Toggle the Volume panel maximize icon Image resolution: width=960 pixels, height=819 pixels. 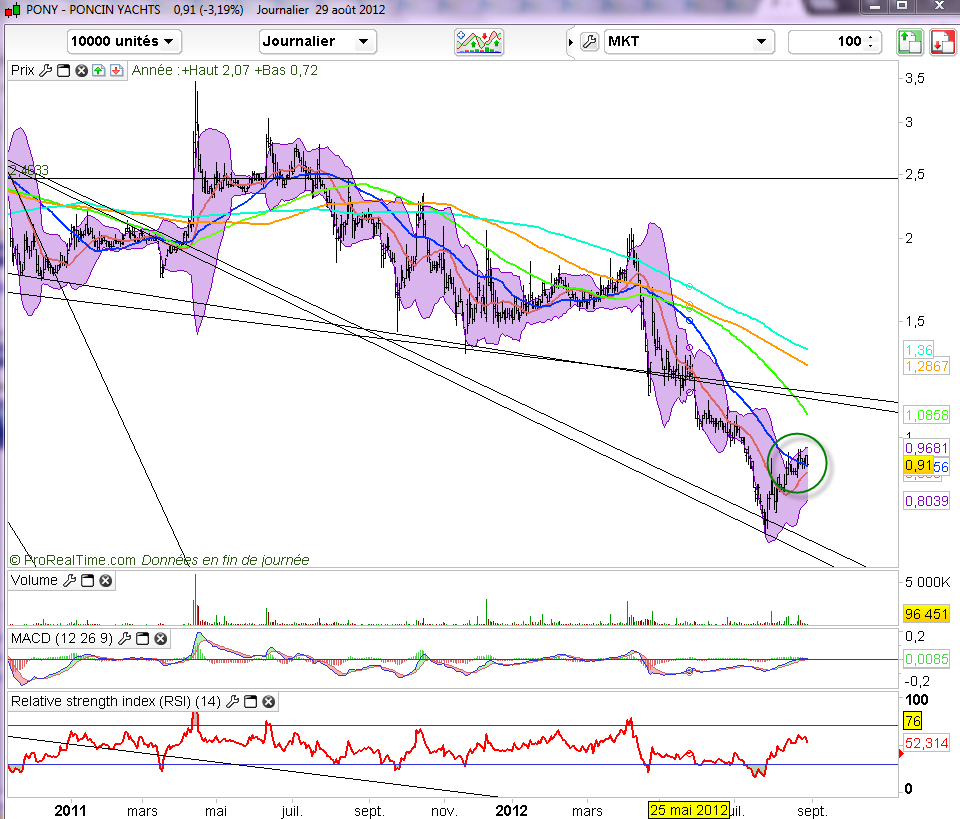coord(87,581)
